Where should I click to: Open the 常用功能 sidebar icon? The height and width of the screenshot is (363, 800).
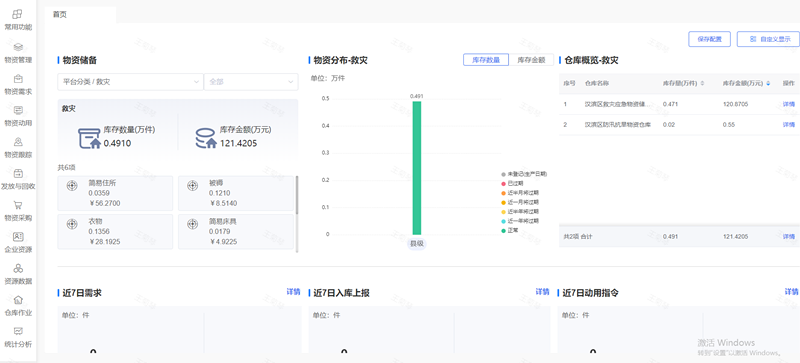[18, 14]
